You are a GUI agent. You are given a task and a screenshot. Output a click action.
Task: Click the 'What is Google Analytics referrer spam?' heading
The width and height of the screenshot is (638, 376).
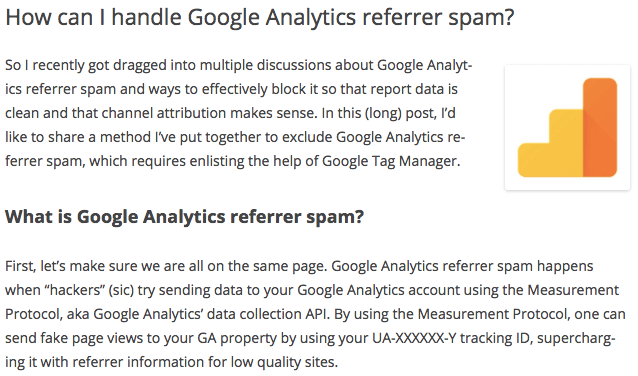[184, 216]
